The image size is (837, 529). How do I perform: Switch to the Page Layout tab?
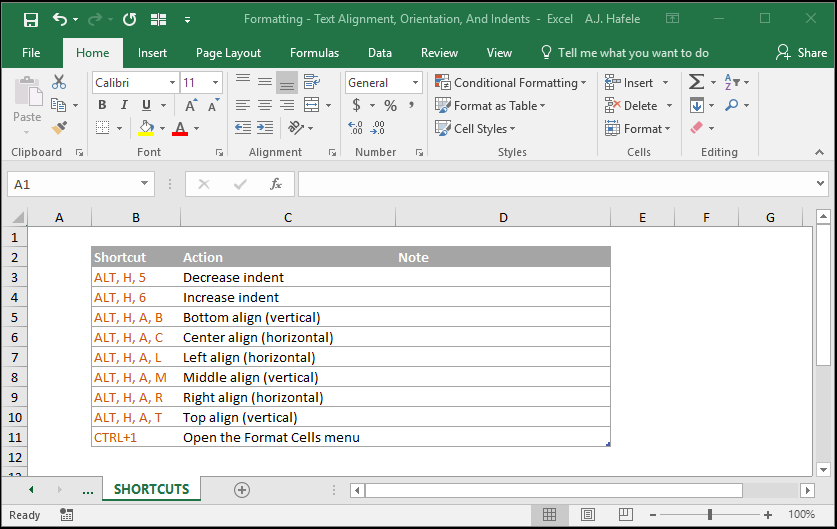click(228, 53)
